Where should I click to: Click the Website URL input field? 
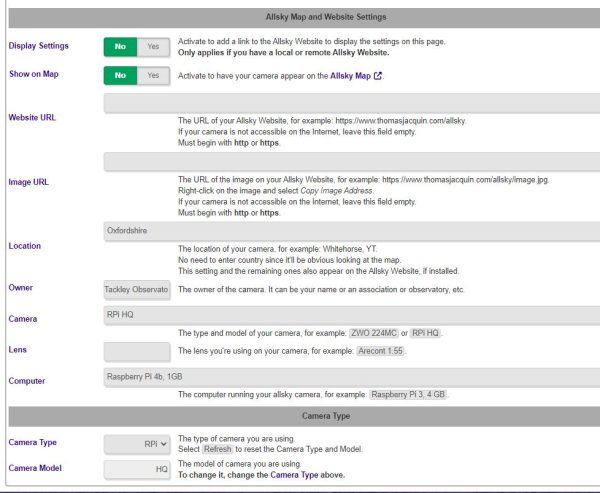pyautogui.click(x=352, y=103)
